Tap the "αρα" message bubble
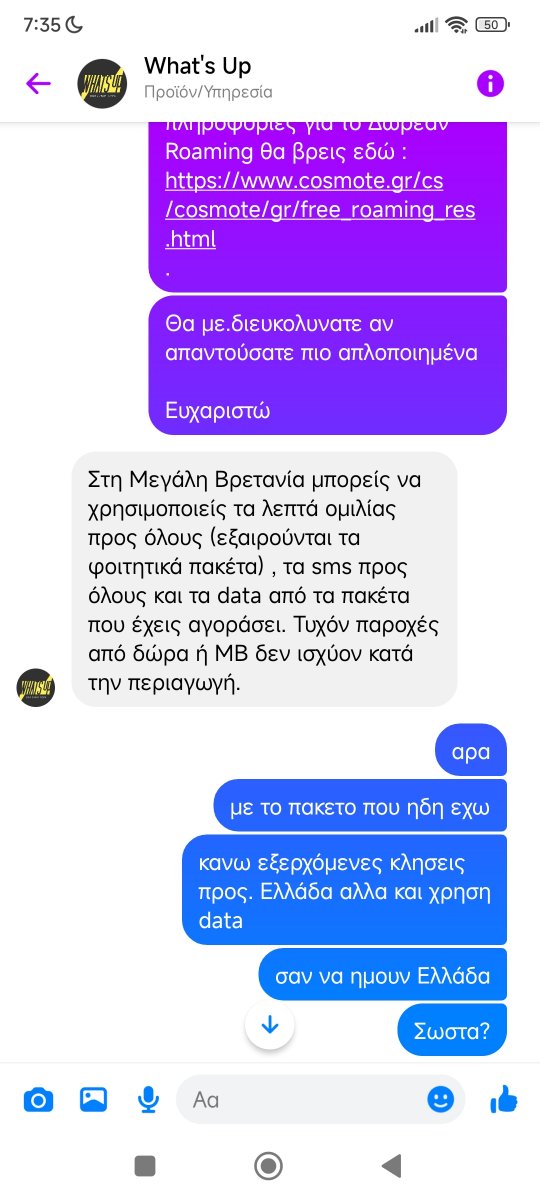540x1200 pixels. (x=471, y=751)
